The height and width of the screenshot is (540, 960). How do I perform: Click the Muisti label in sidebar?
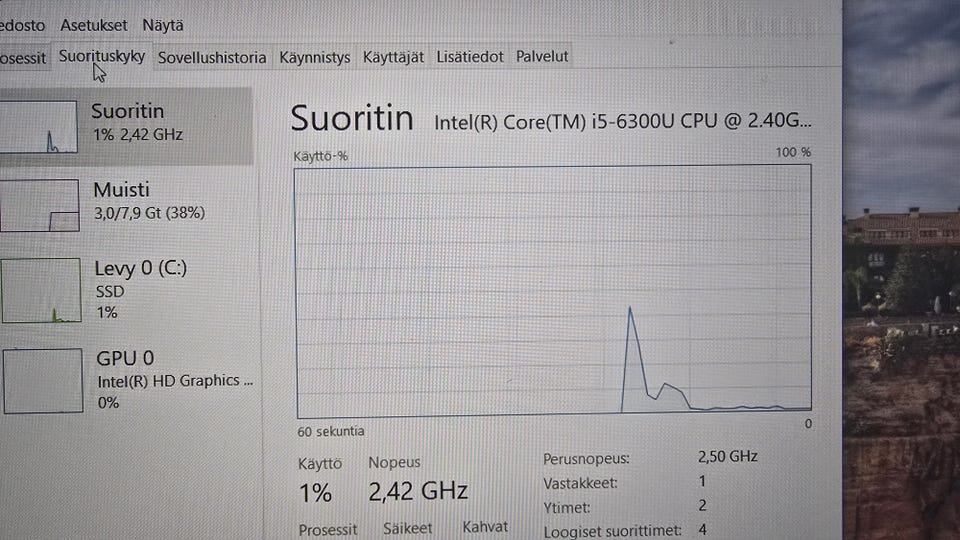coord(121,190)
